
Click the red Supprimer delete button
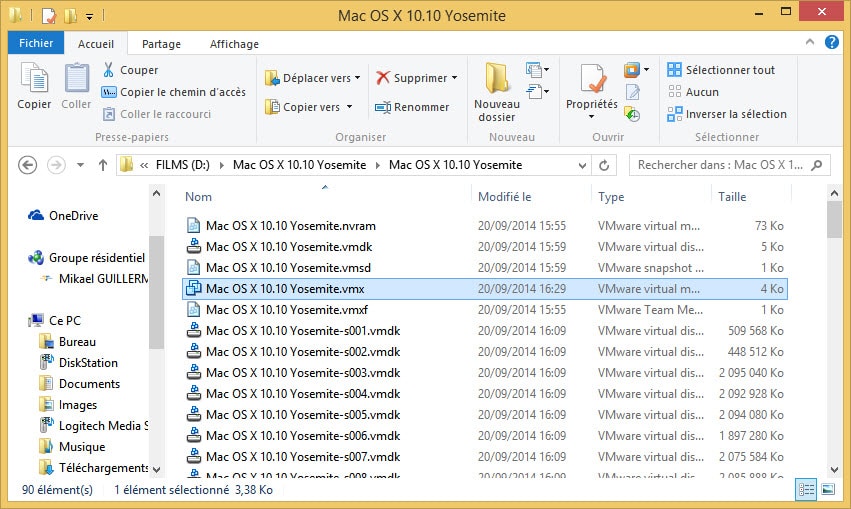[x=415, y=78]
